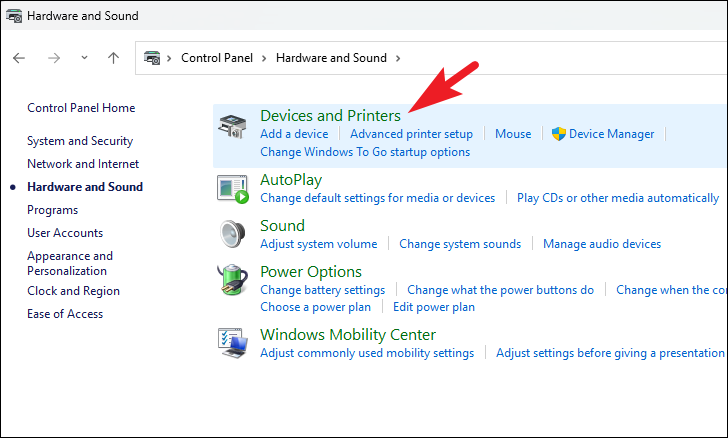Open the Power Options heading

pos(311,272)
